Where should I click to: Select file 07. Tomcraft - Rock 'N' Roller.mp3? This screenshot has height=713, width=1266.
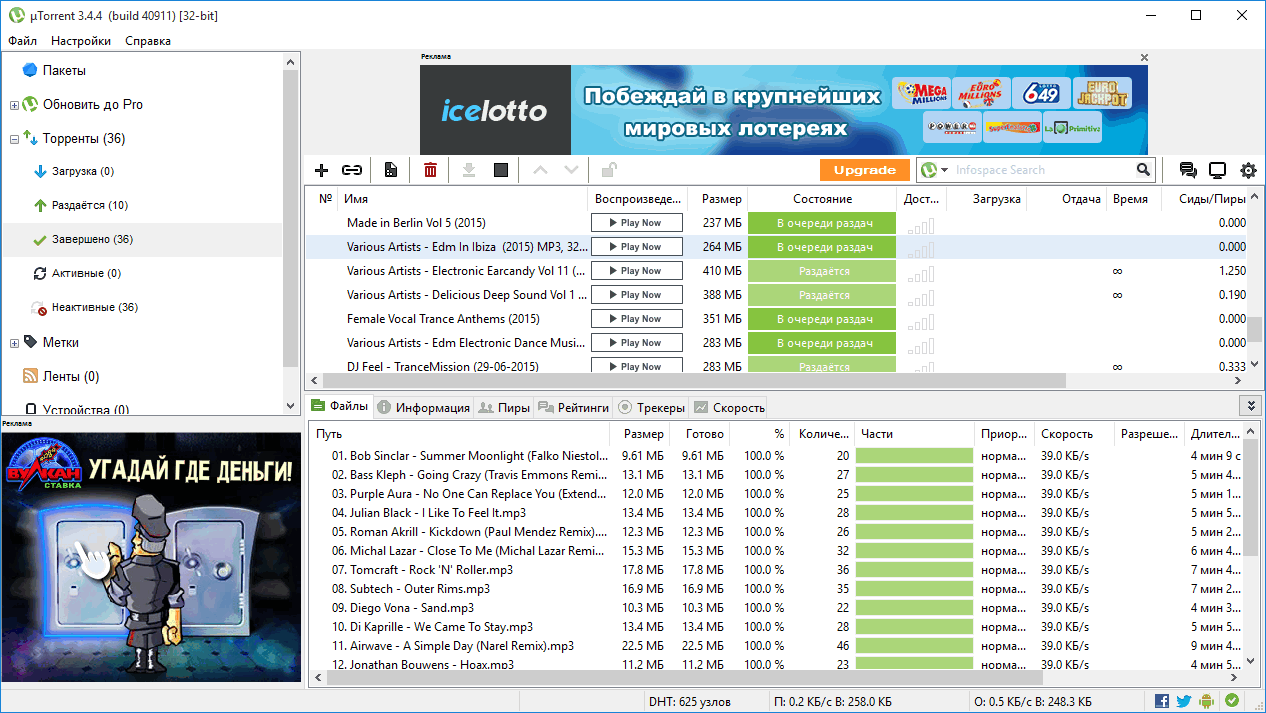[422, 570]
